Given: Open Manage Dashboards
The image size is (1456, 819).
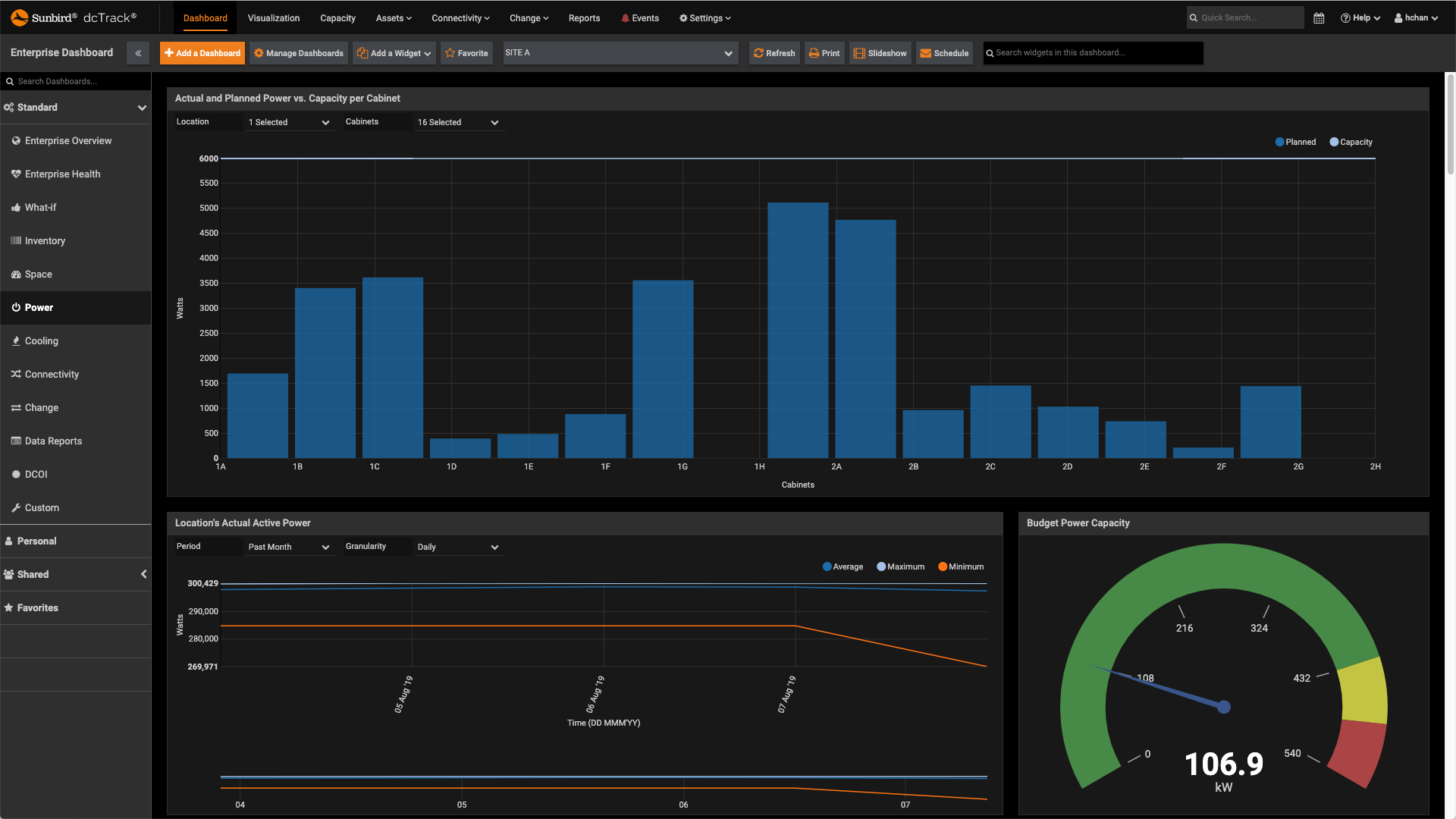Looking at the screenshot, I should click(298, 53).
